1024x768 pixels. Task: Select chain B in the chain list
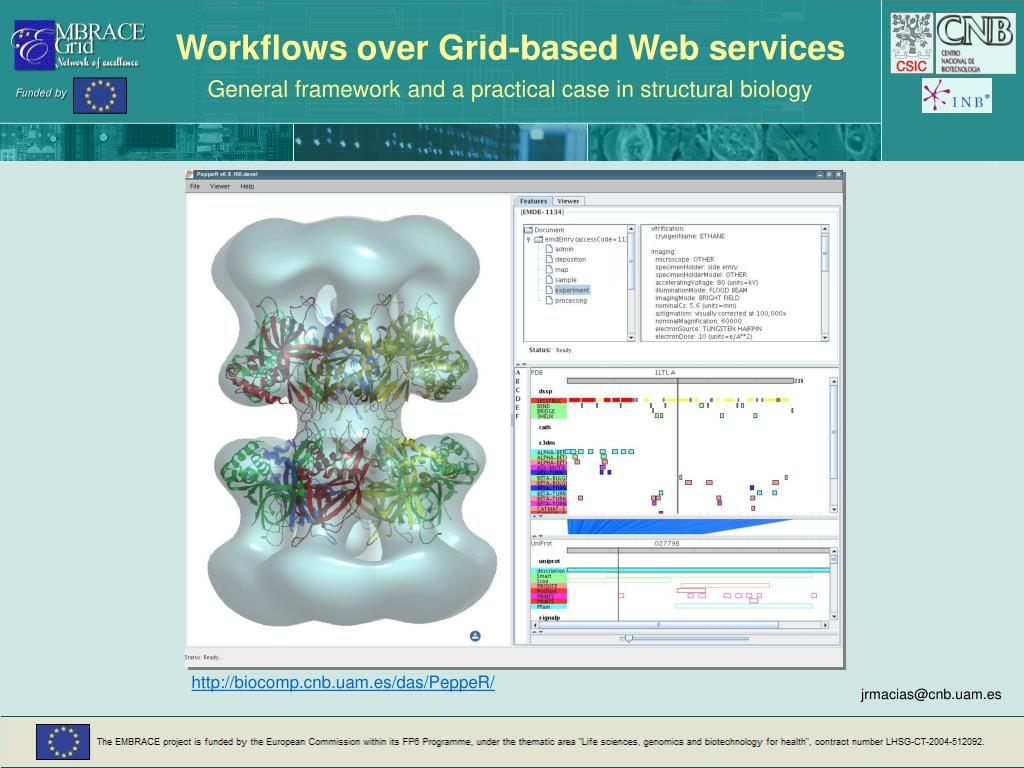click(x=518, y=381)
